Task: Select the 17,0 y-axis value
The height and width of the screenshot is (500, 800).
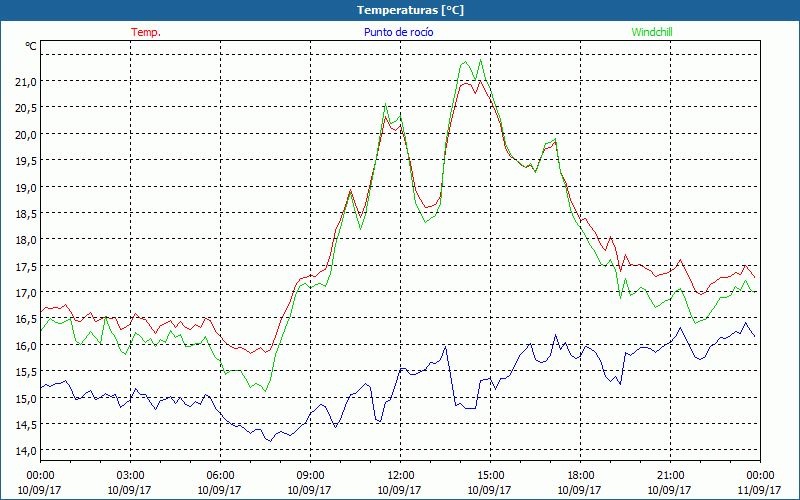Action: pyautogui.click(x=27, y=293)
